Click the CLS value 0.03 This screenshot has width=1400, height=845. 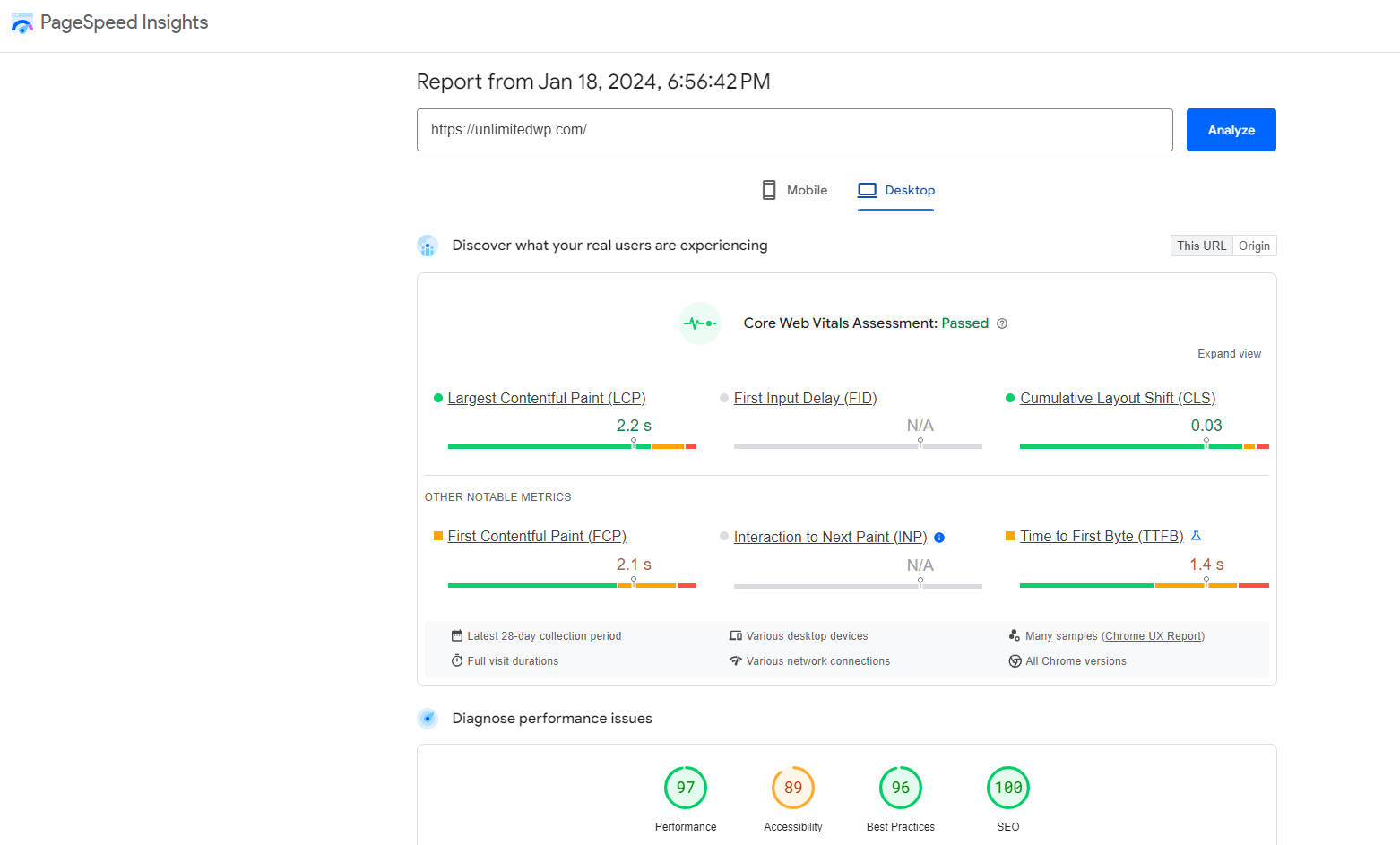tap(1206, 426)
